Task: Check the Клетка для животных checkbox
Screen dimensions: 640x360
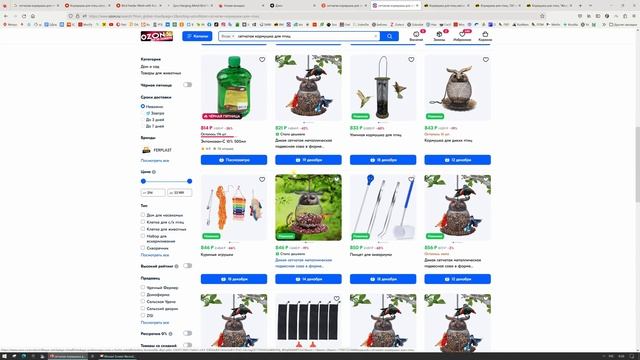Action: (143, 229)
